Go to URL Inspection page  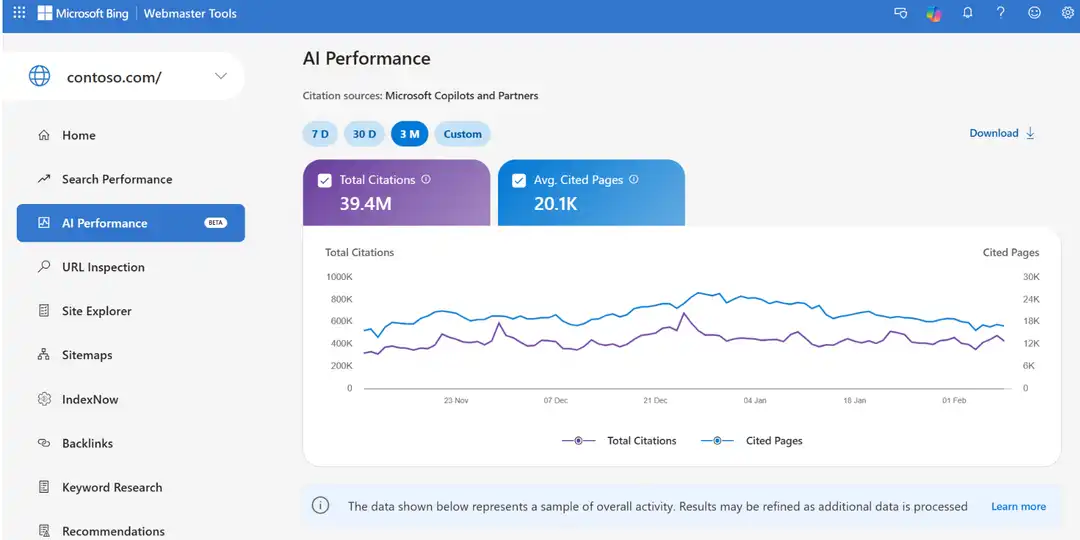(x=103, y=267)
